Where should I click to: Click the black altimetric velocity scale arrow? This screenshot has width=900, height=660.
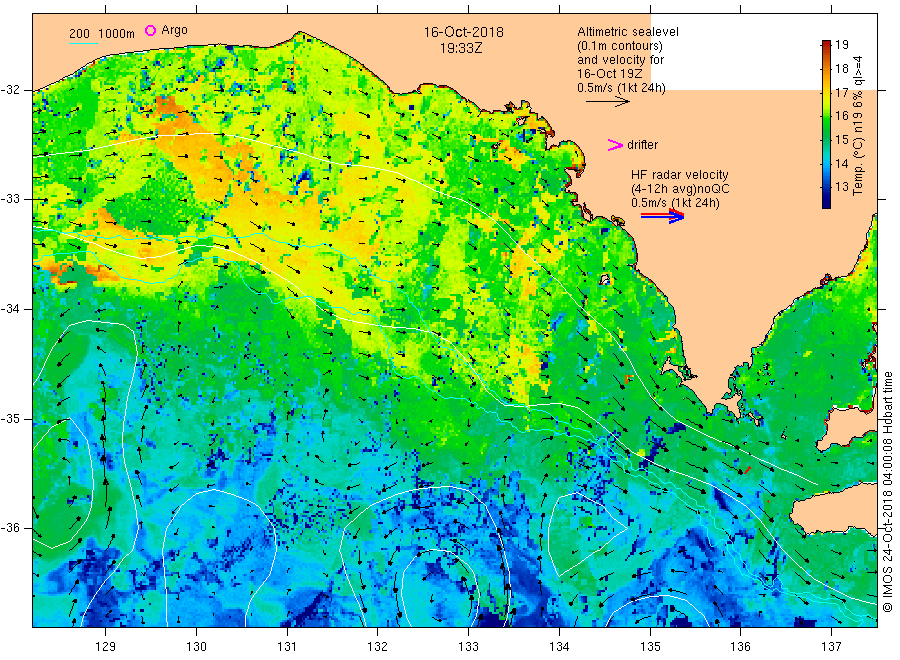click(607, 102)
